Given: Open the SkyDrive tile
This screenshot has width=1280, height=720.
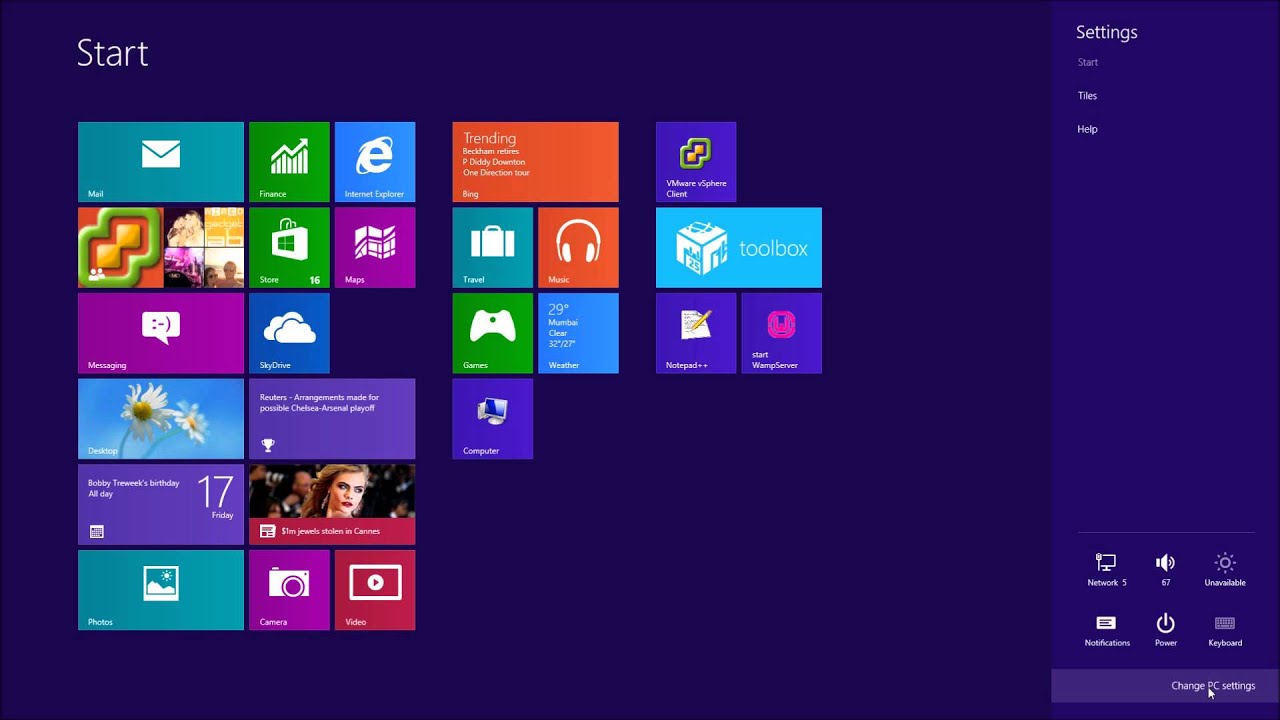Looking at the screenshot, I should [x=289, y=333].
